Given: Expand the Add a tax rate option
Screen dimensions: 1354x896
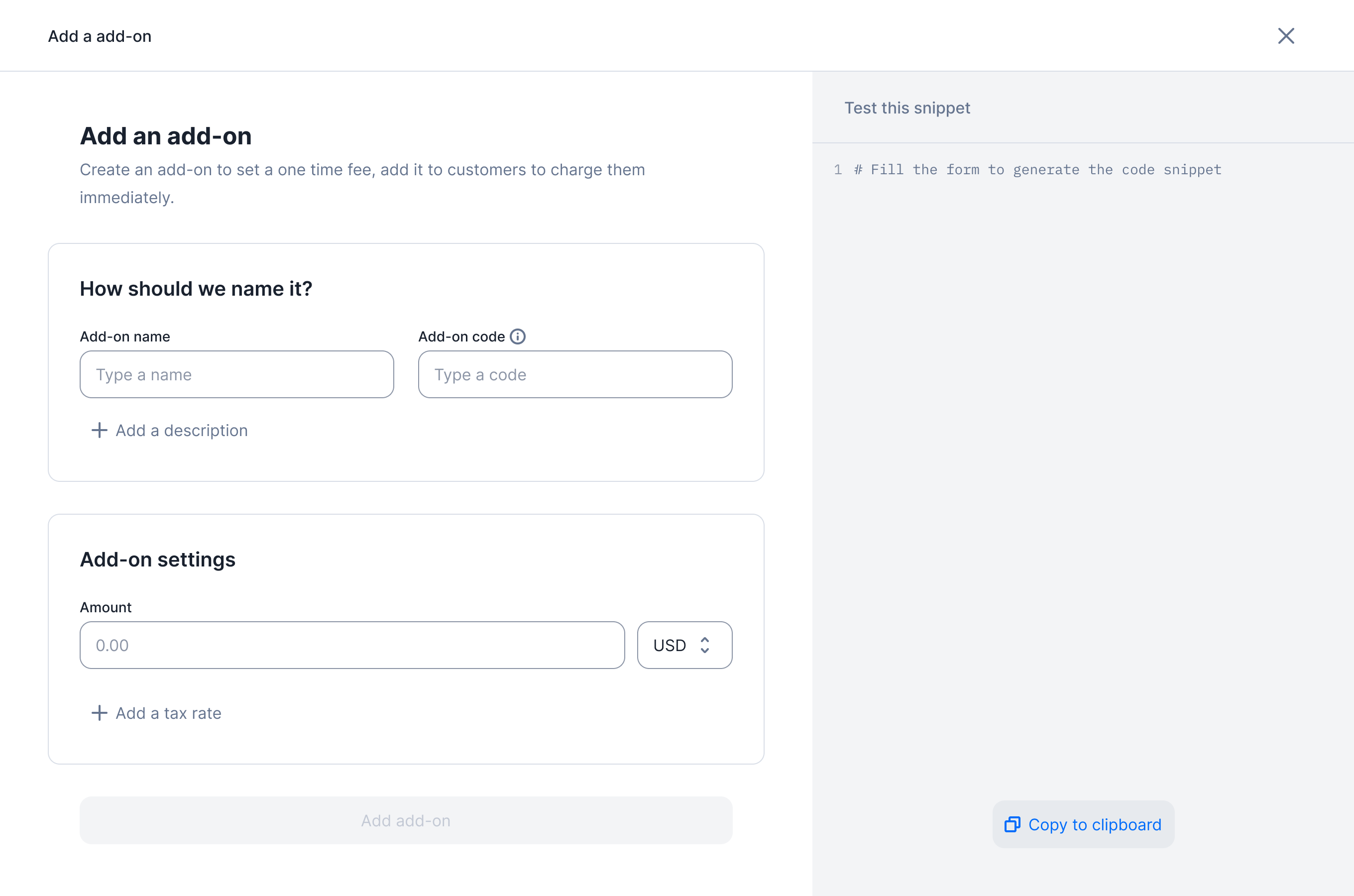Looking at the screenshot, I should click(156, 713).
